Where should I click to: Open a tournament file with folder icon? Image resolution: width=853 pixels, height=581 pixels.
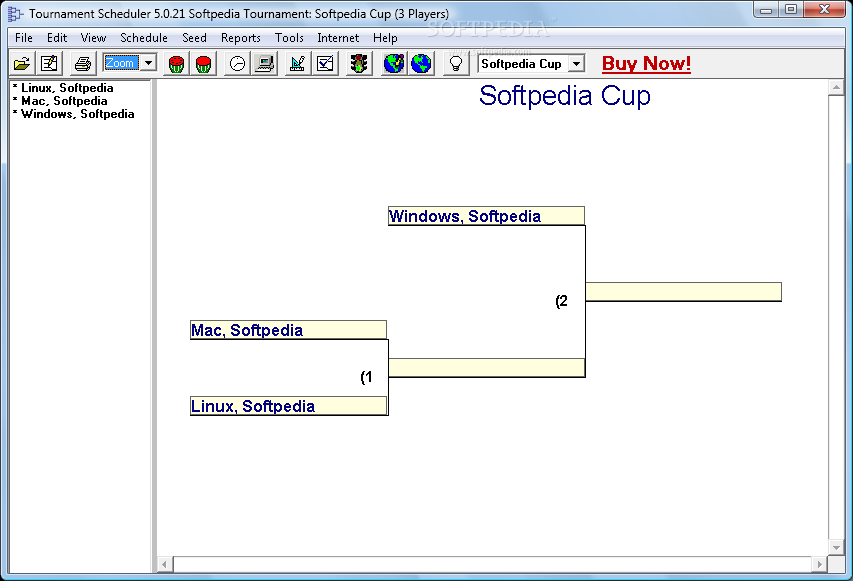pos(22,64)
